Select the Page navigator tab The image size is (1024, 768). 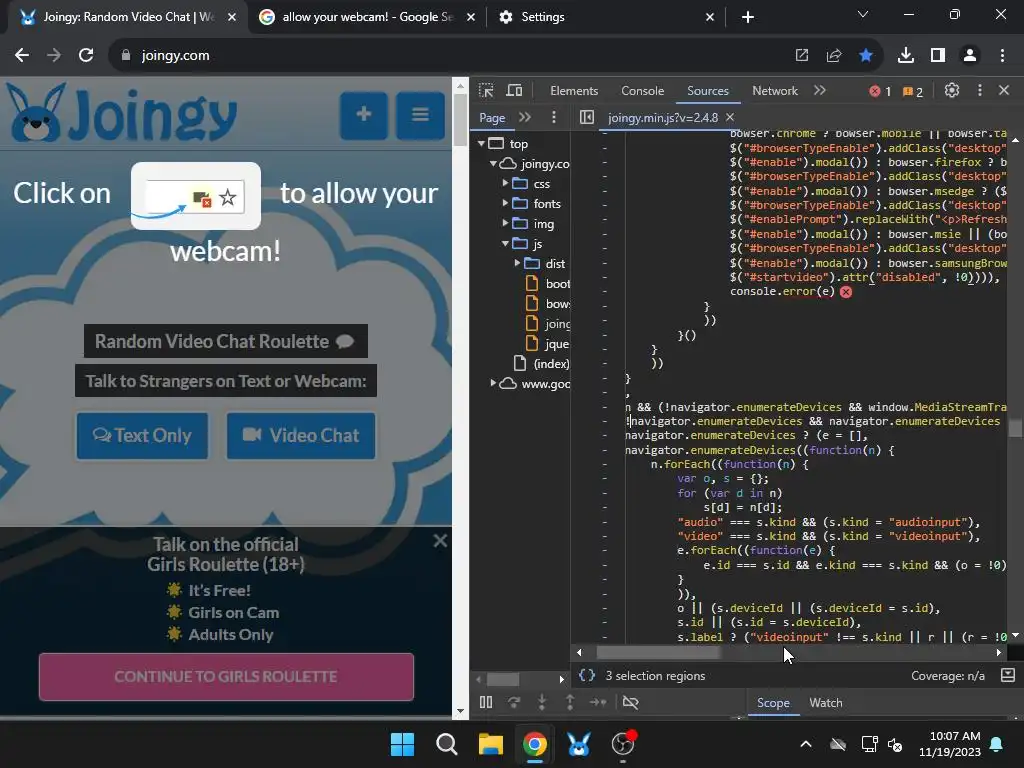pos(492,118)
